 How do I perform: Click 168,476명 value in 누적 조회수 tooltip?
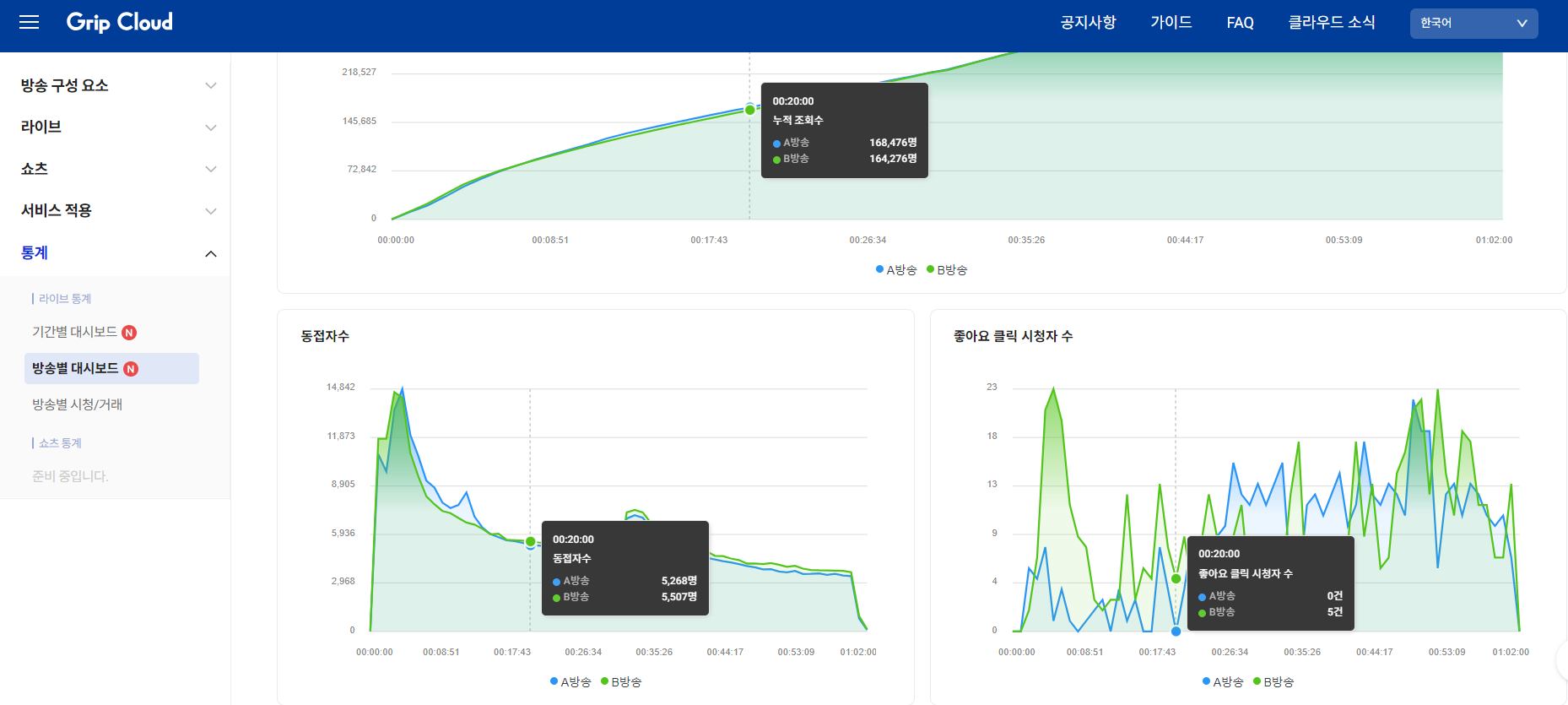(893, 143)
